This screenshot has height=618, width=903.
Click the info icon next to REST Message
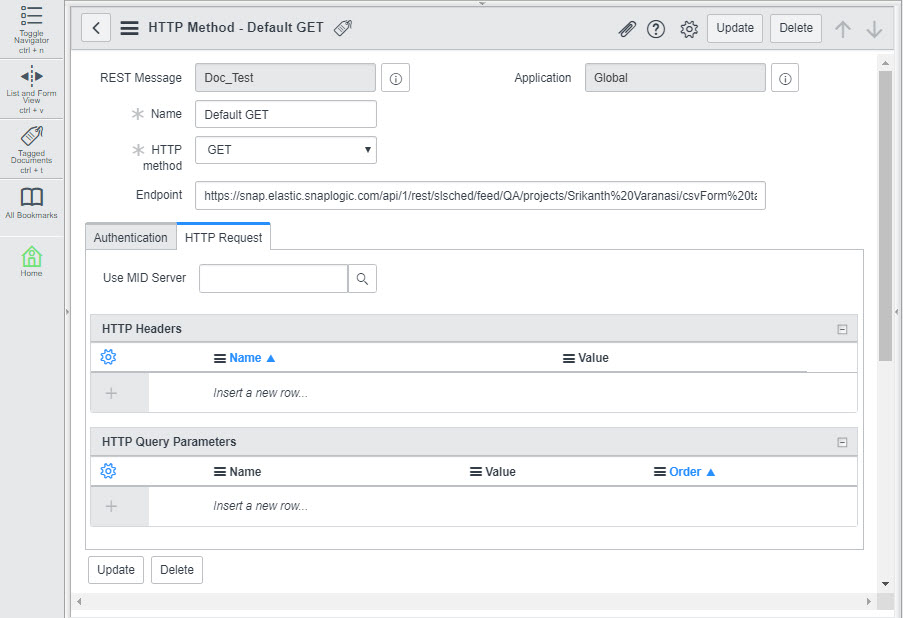[x=395, y=78]
